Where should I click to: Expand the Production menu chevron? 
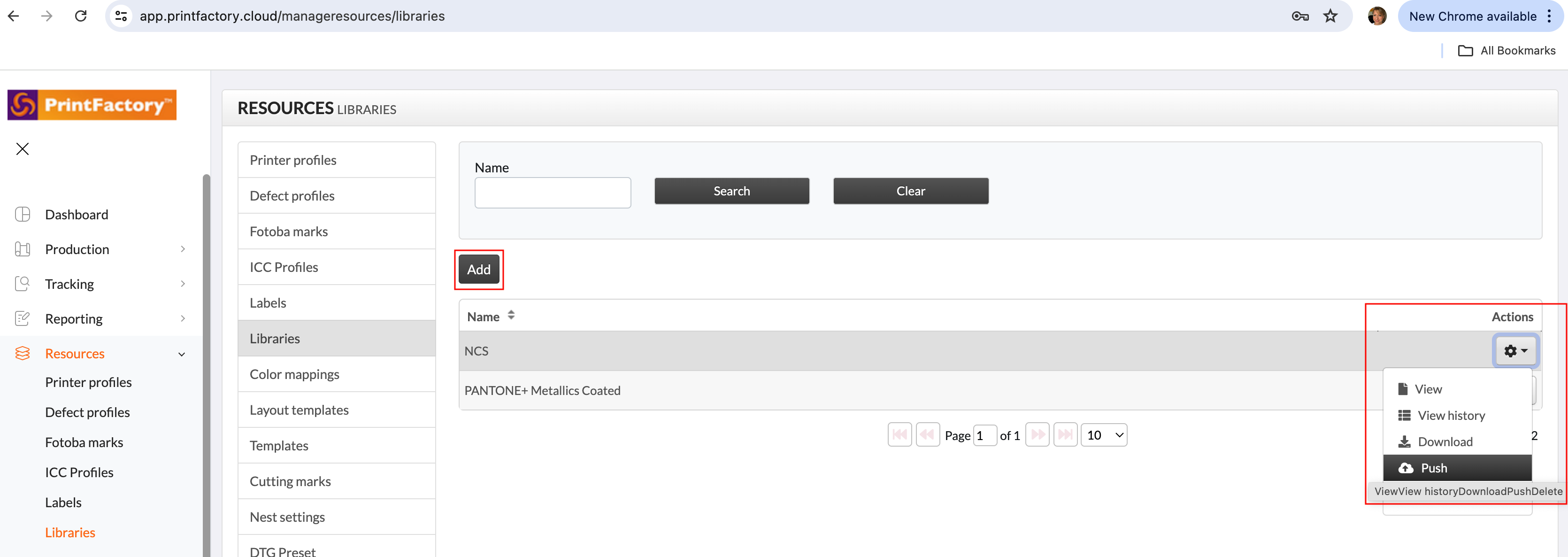pyautogui.click(x=183, y=249)
